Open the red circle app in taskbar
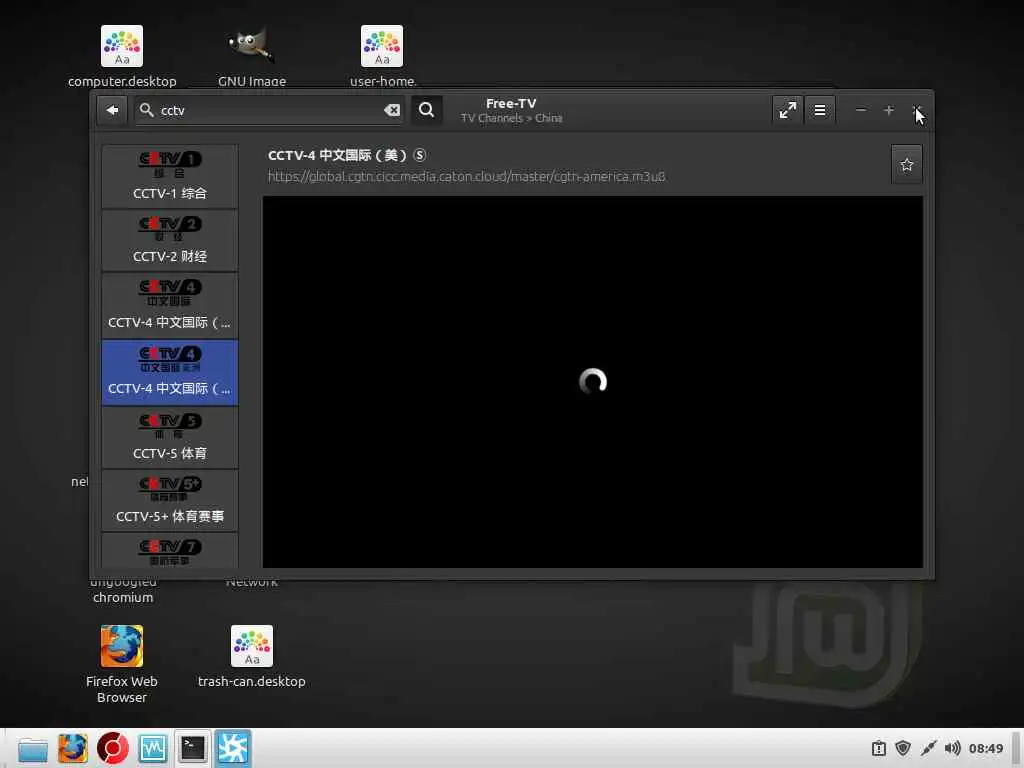 112,748
